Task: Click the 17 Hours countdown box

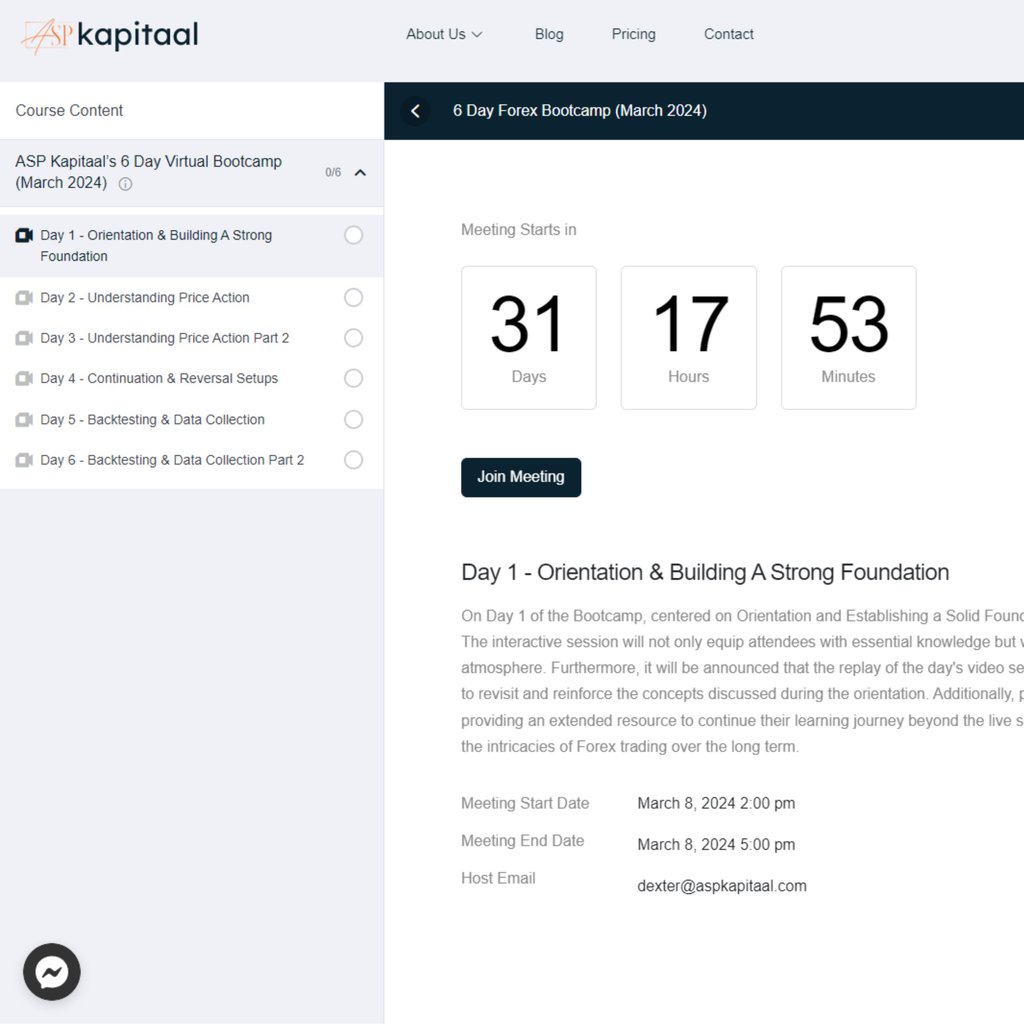Action: tap(688, 338)
